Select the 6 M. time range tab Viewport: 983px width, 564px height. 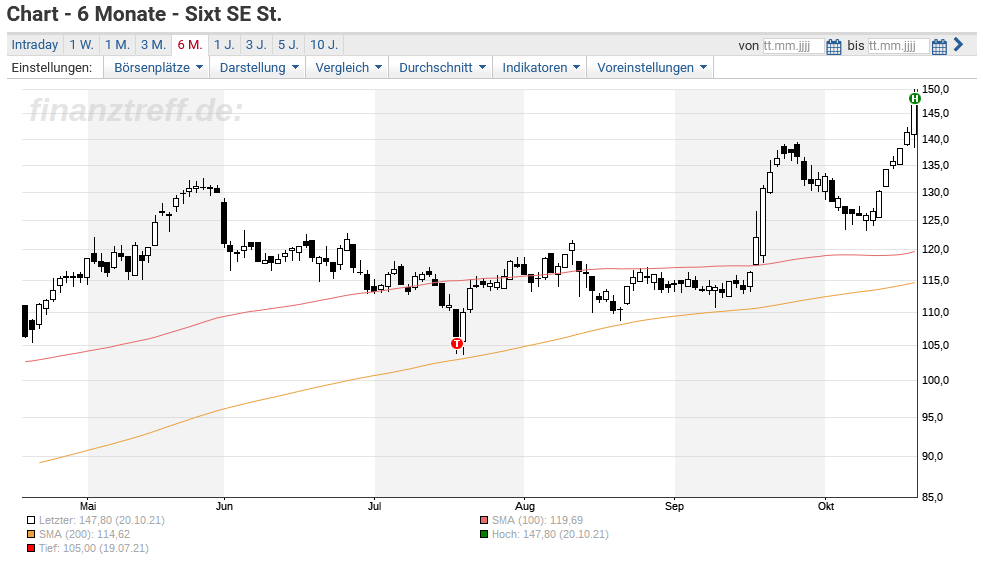pos(190,44)
